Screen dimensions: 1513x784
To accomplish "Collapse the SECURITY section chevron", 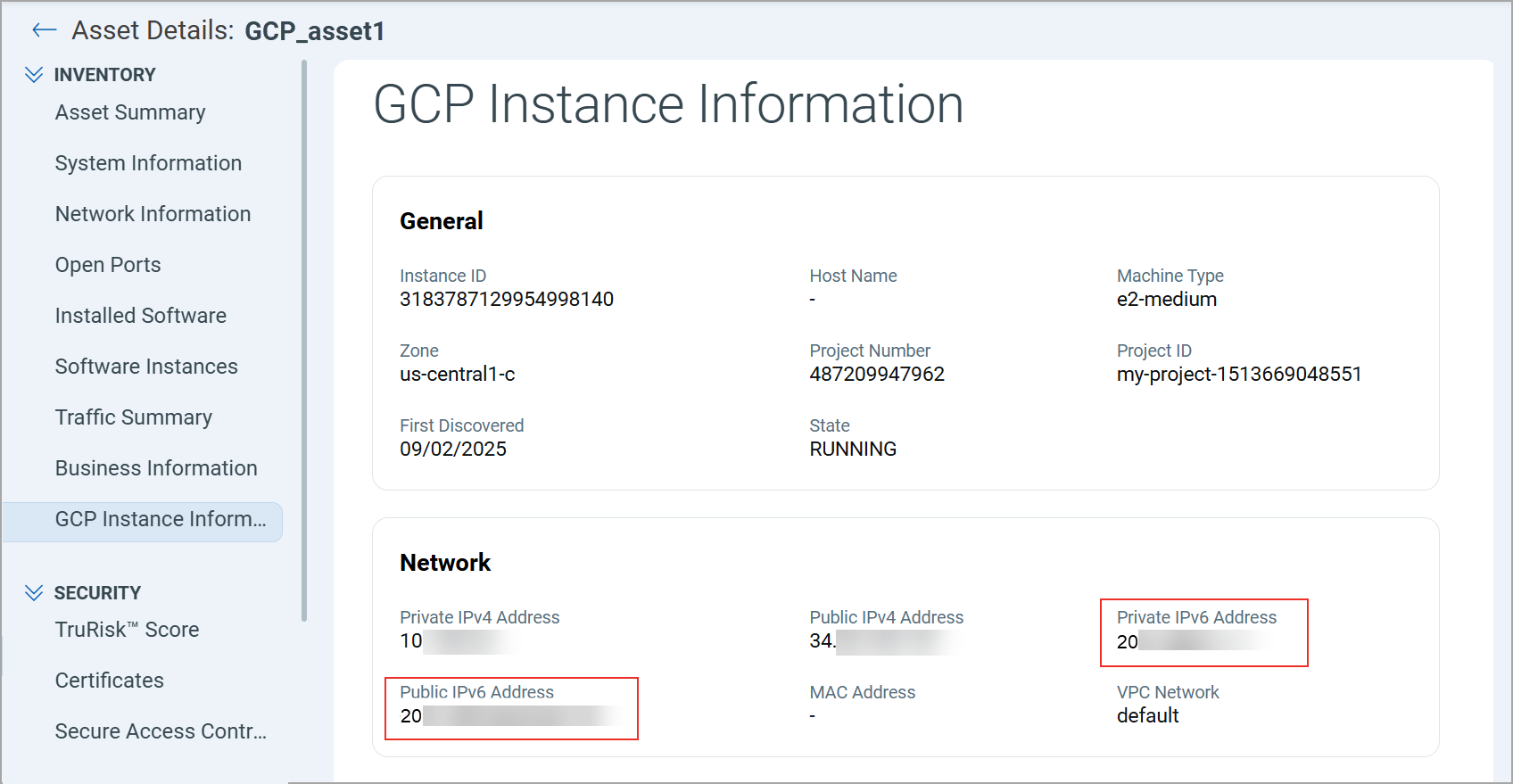I will tap(34, 593).
